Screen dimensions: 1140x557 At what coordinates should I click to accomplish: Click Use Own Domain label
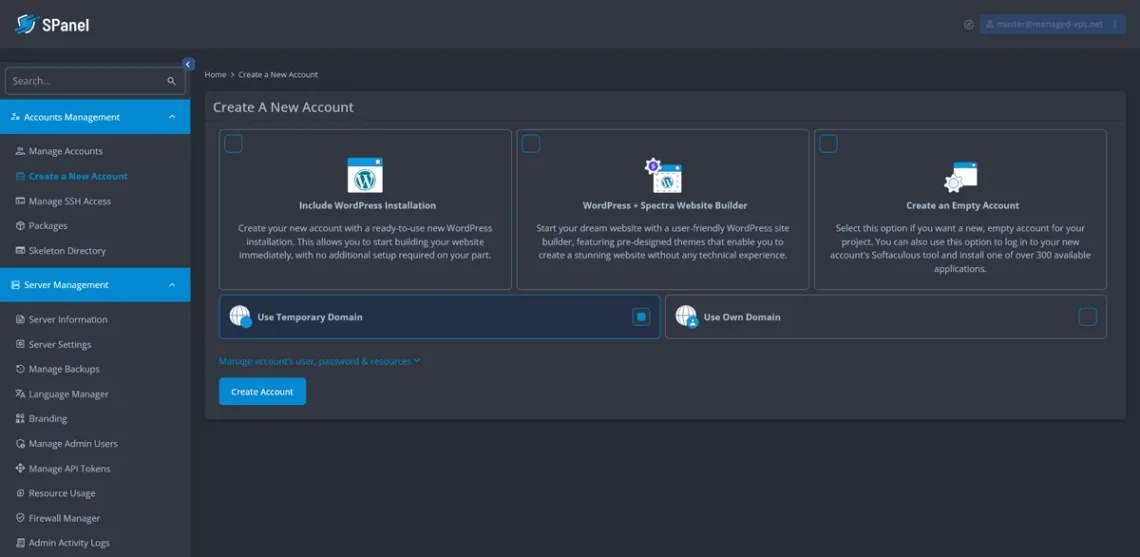[x=742, y=317]
